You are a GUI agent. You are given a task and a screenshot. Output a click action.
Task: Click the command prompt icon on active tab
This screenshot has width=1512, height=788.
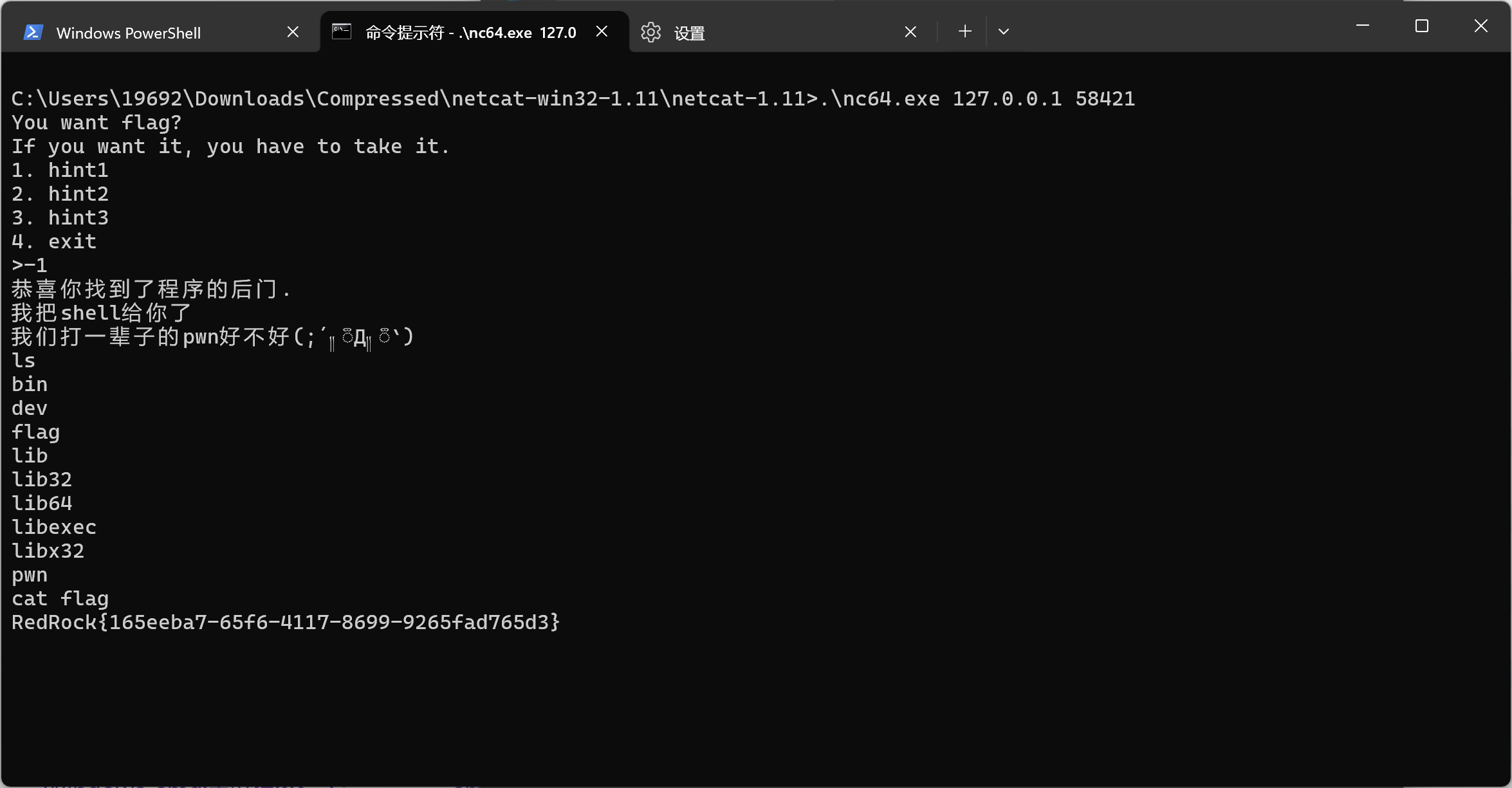click(x=342, y=31)
